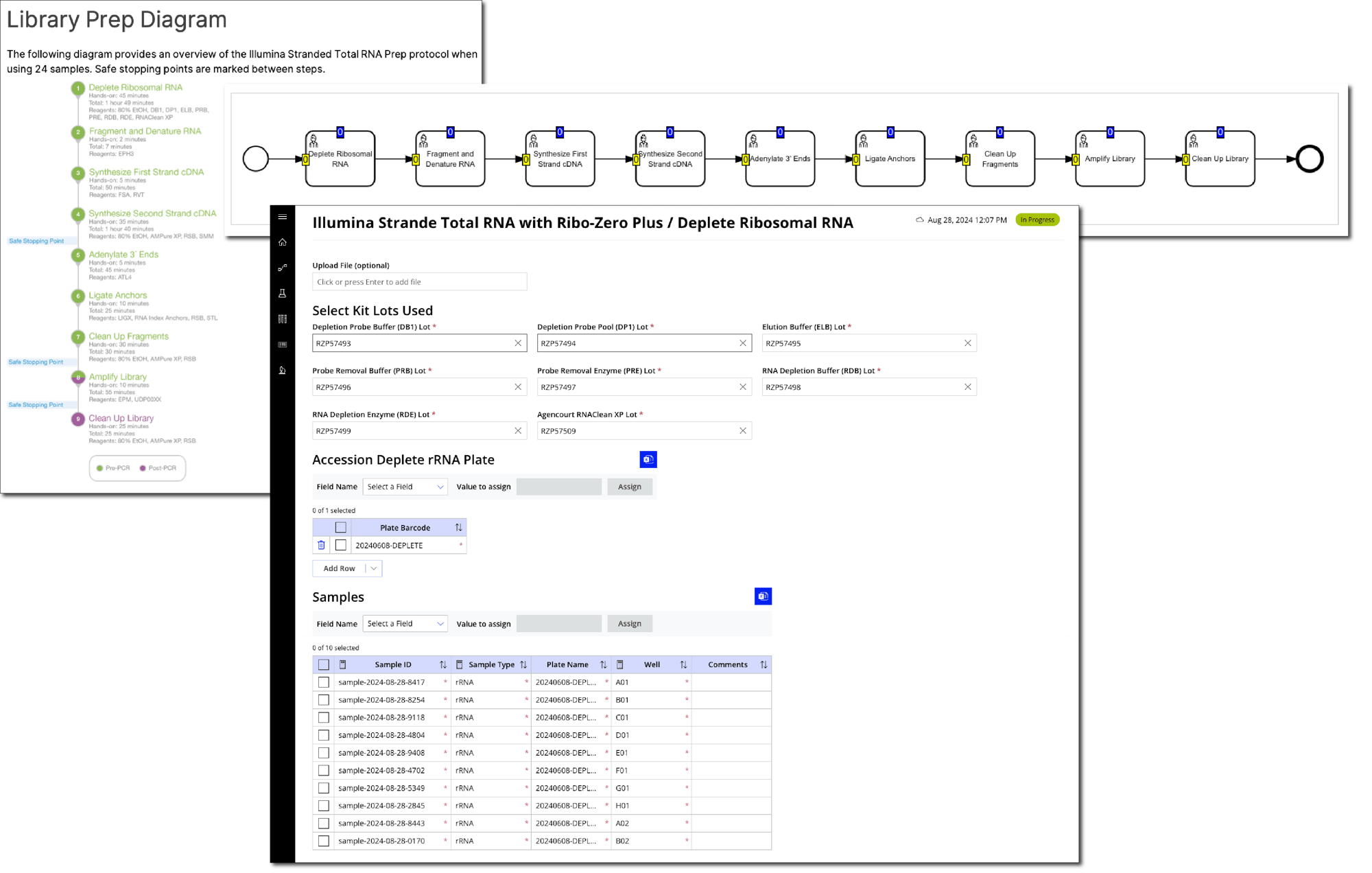The image size is (1372, 873).
Task: Select the Deplete Ribosomal RNA workflow node
Action: click(x=340, y=159)
